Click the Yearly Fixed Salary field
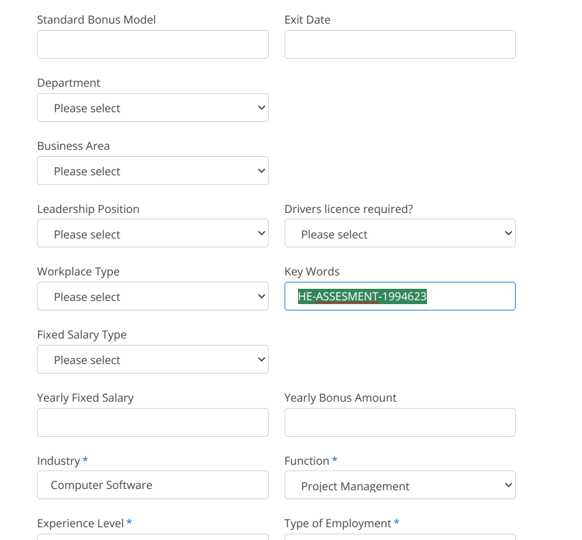Image resolution: width=582 pixels, height=540 pixels. coord(153,423)
